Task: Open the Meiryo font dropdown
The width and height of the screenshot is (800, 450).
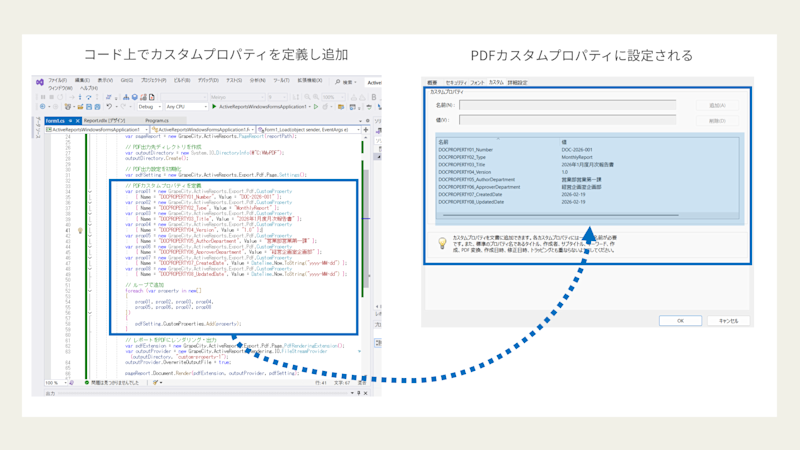Action: [x=238, y=97]
